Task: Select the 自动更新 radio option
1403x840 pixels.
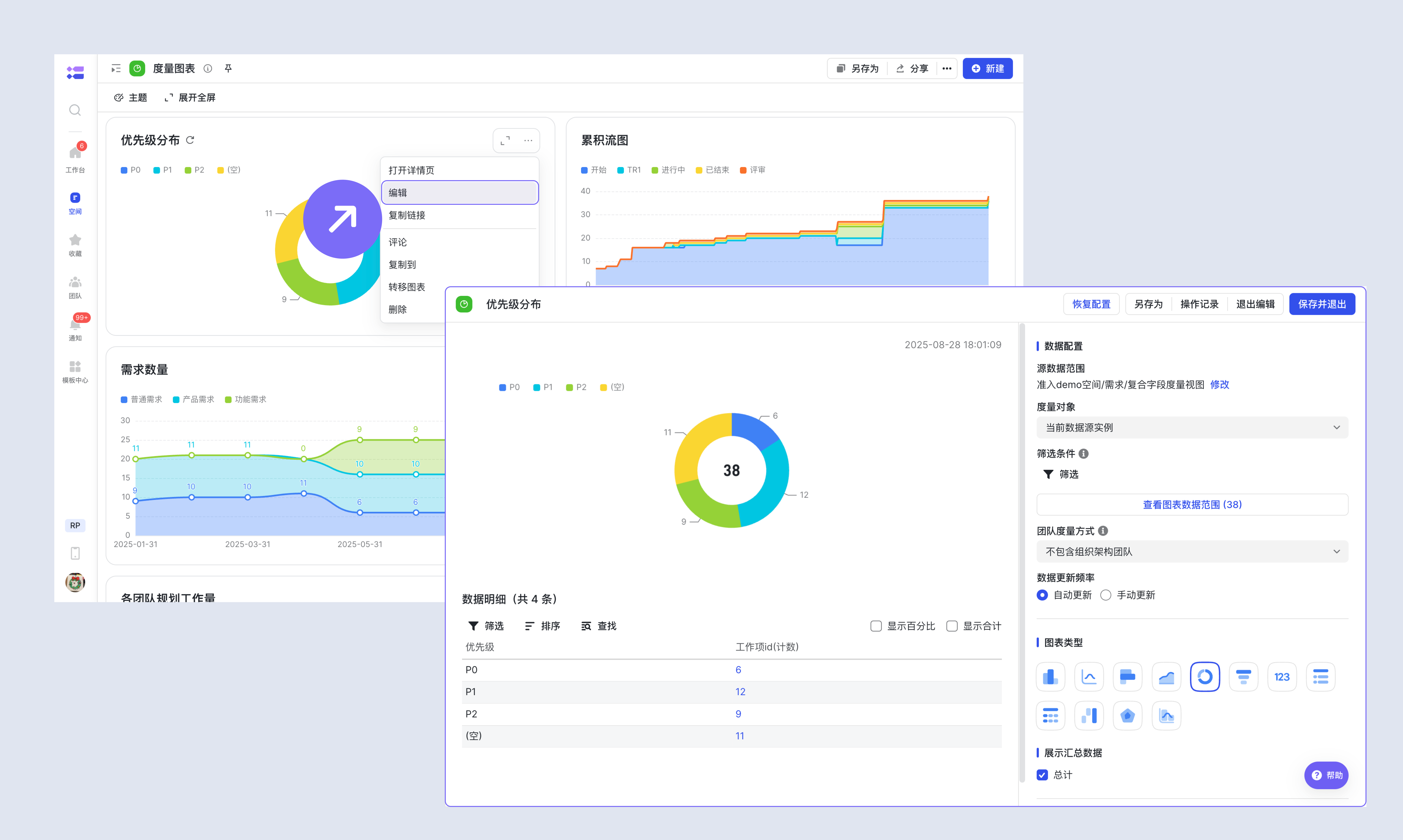Action: pos(1042,595)
